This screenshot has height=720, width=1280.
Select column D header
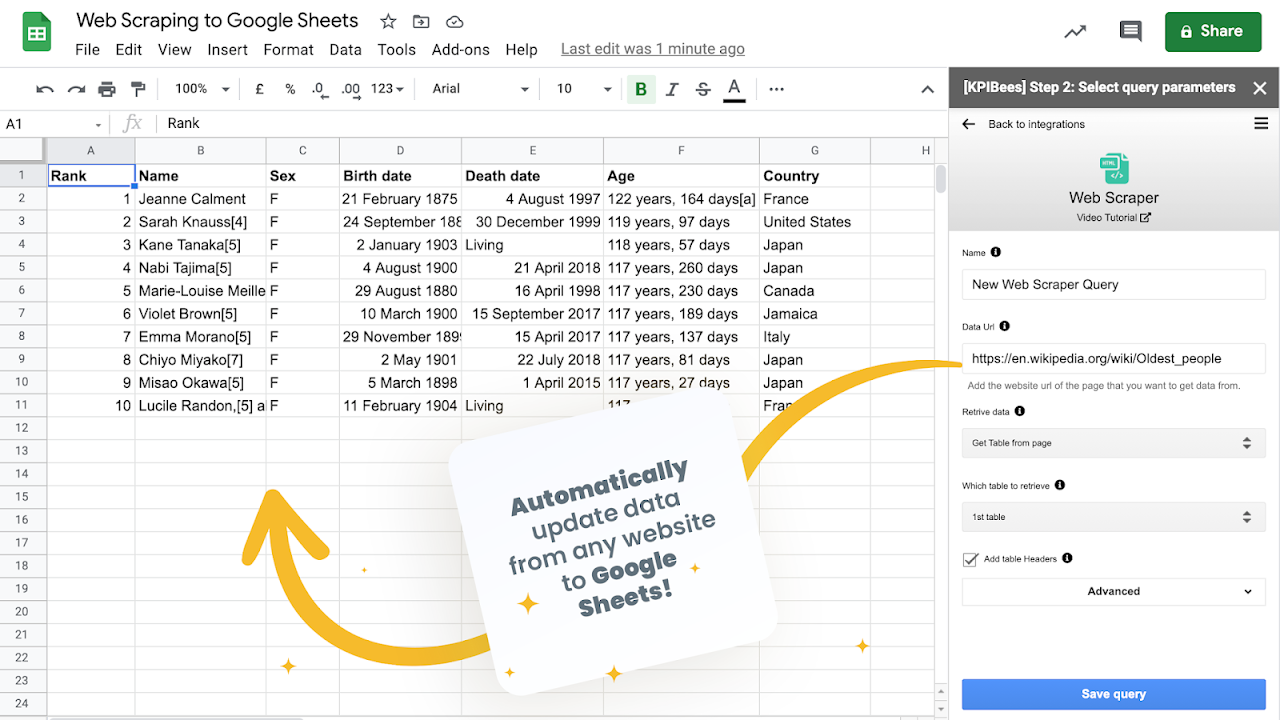point(400,150)
